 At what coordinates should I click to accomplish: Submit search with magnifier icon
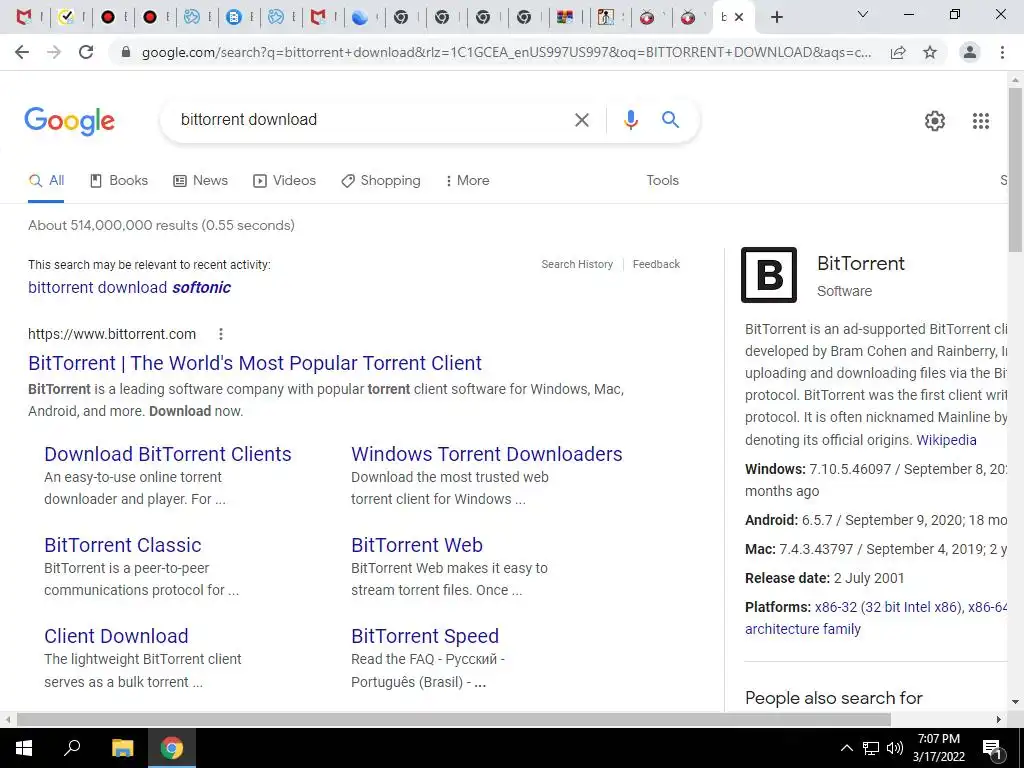click(x=670, y=120)
